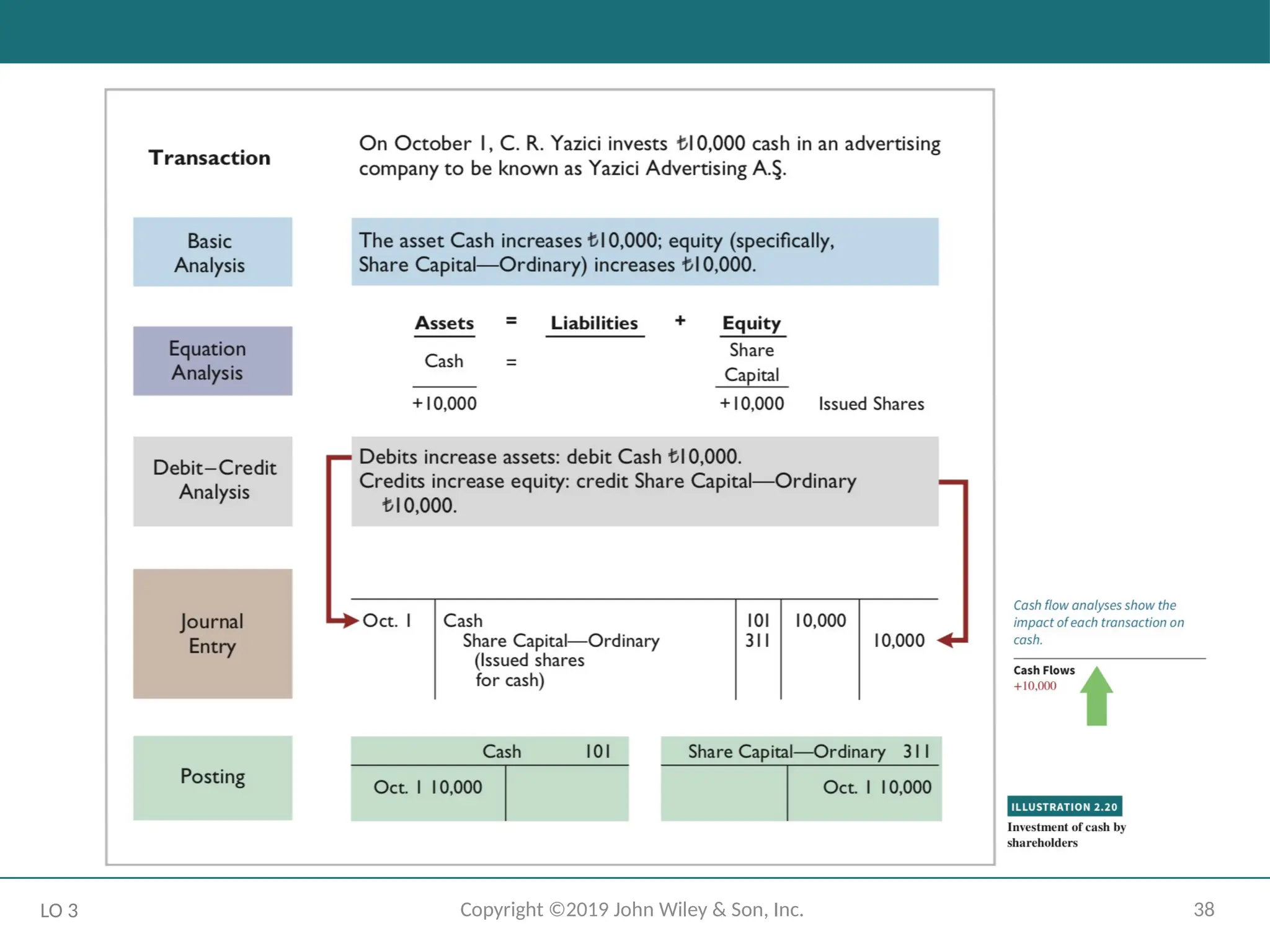This screenshot has width=1270, height=952.
Task: Click the Journal Entry tan box
Action: pos(212,633)
